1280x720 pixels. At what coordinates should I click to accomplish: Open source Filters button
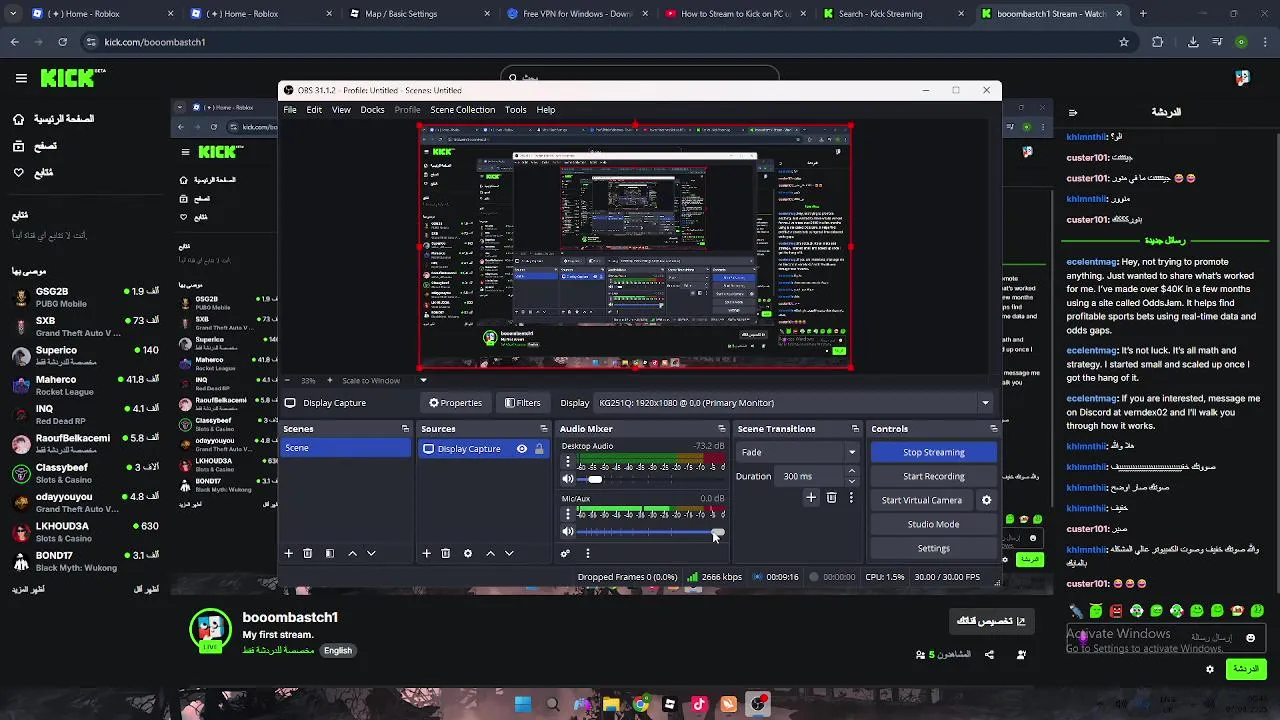tap(522, 403)
